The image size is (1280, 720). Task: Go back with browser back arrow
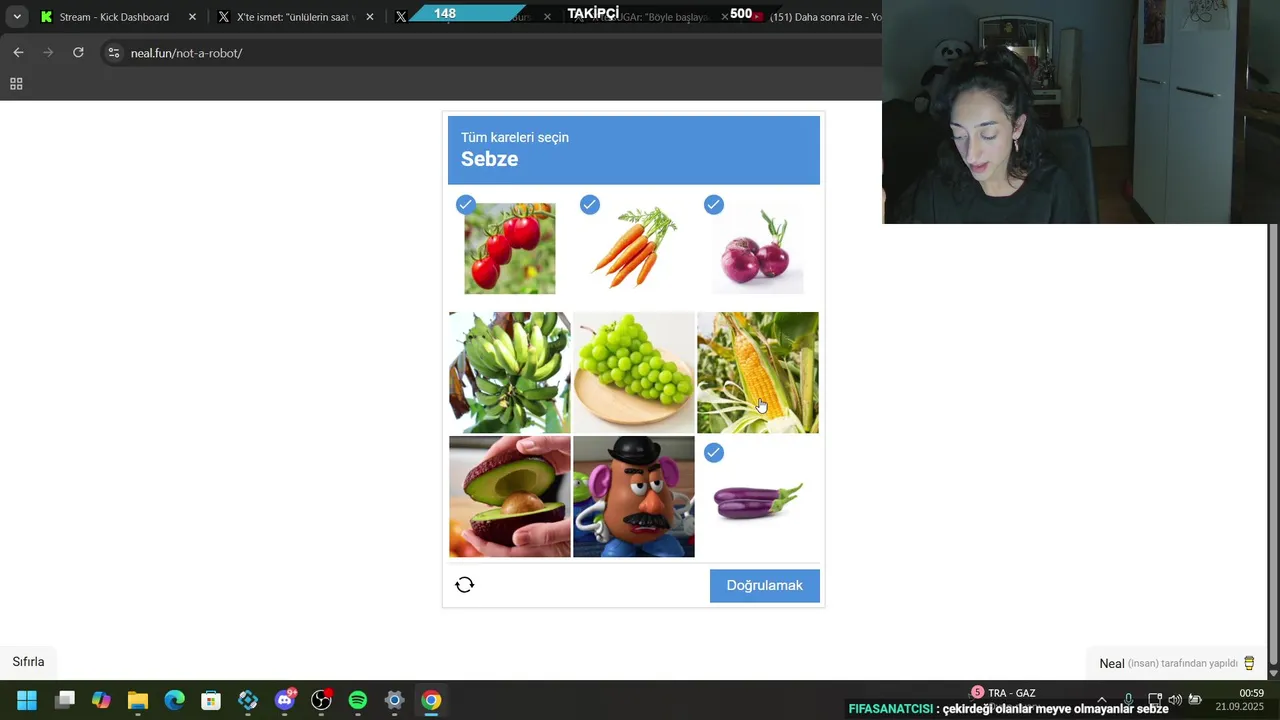click(x=18, y=52)
